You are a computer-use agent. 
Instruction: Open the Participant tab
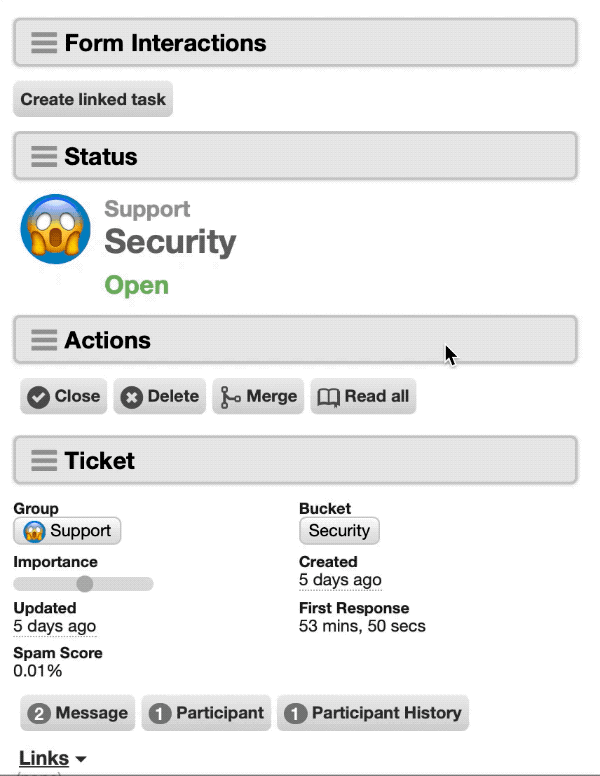(x=206, y=713)
